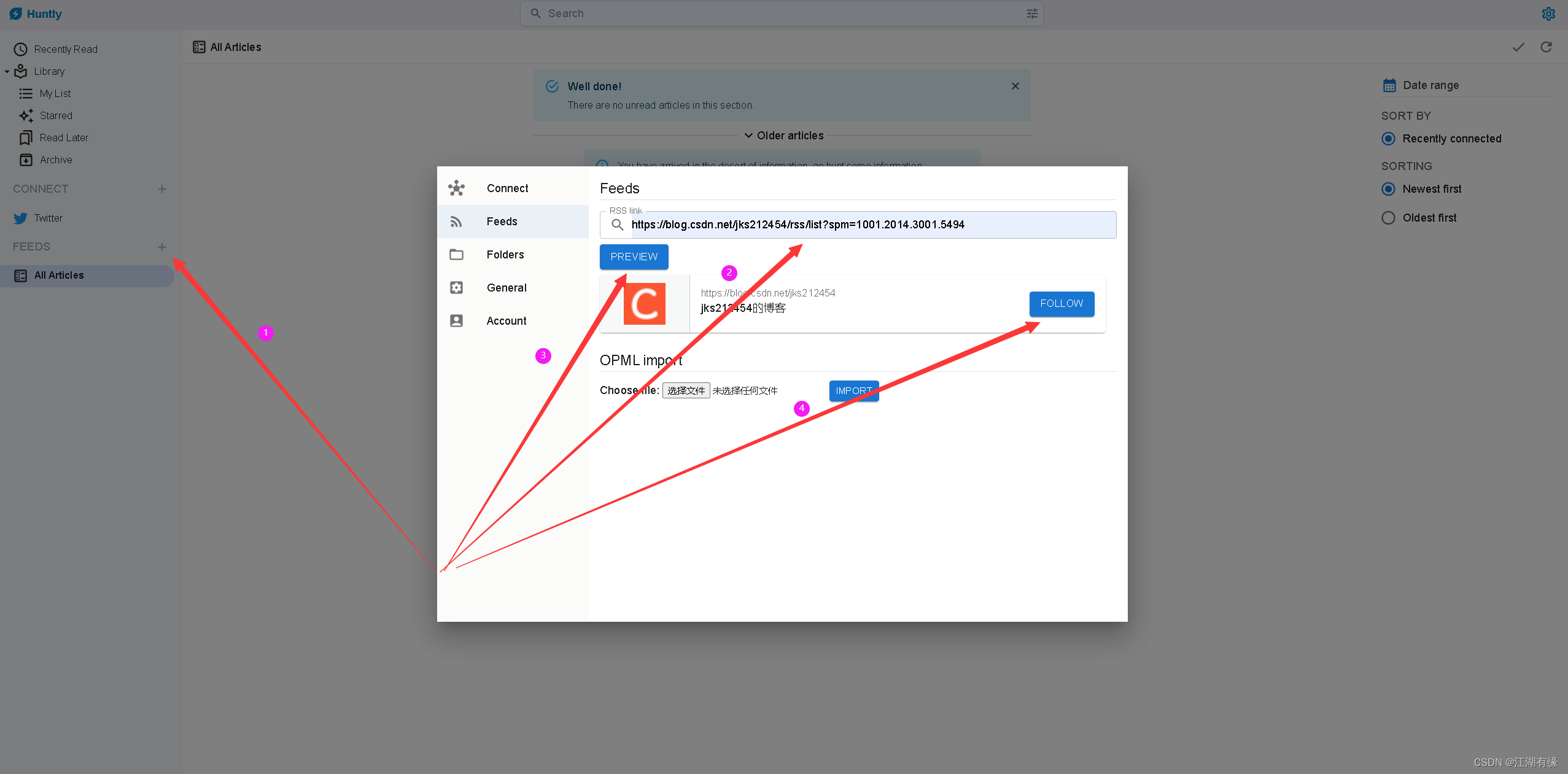Select Oldest first sorting radio button
Screen dimensions: 1568x774
(x=1390, y=217)
